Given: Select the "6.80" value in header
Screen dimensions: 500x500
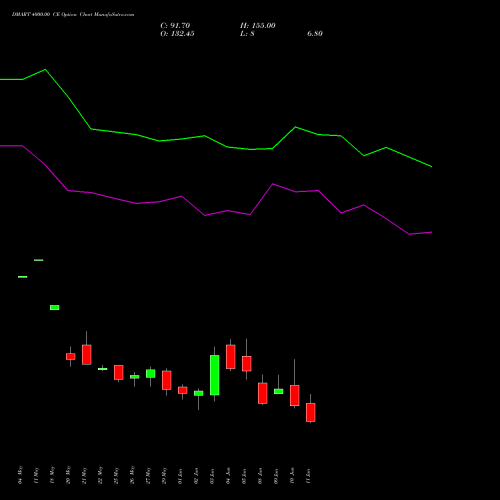Looking at the screenshot, I should 315,34.
